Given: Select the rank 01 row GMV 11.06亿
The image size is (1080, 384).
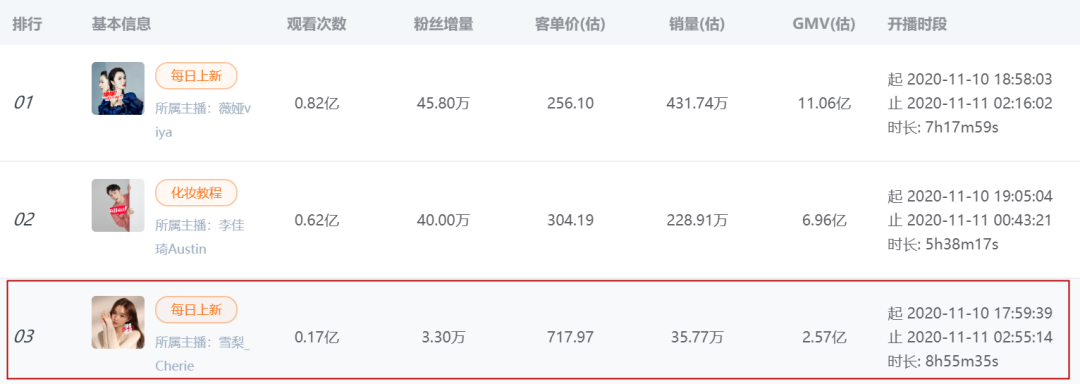Looking at the screenshot, I should click(x=824, y=104).
